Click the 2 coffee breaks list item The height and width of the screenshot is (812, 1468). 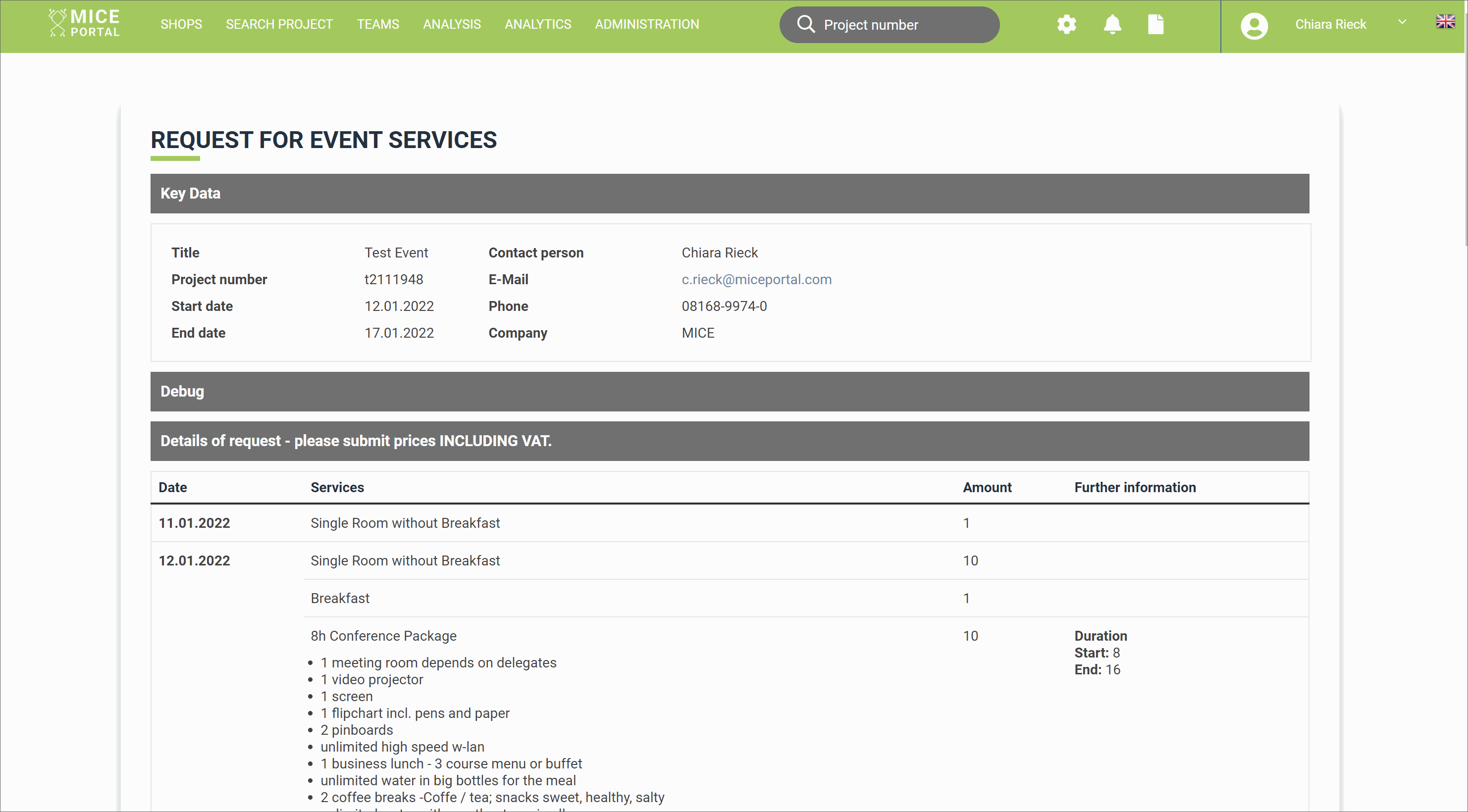click(492, 797)
